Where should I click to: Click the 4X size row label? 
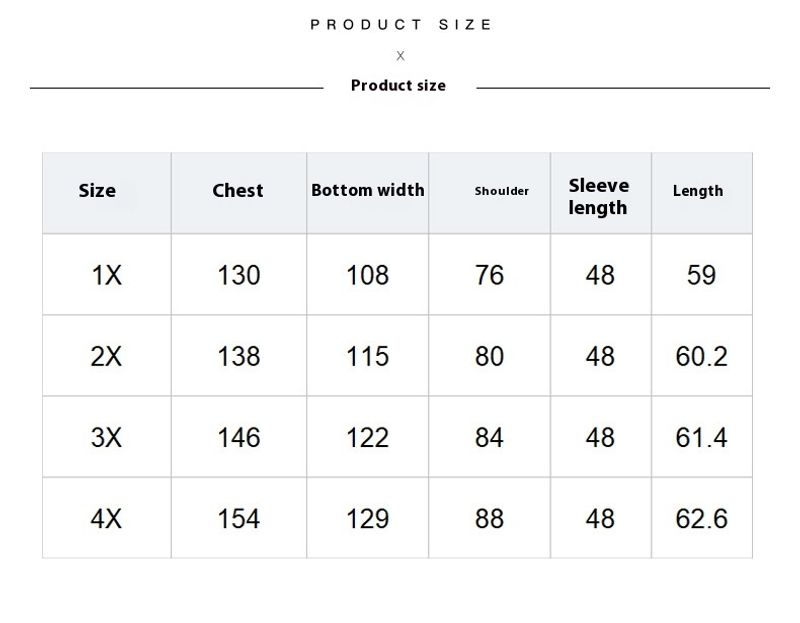(106, 519)
